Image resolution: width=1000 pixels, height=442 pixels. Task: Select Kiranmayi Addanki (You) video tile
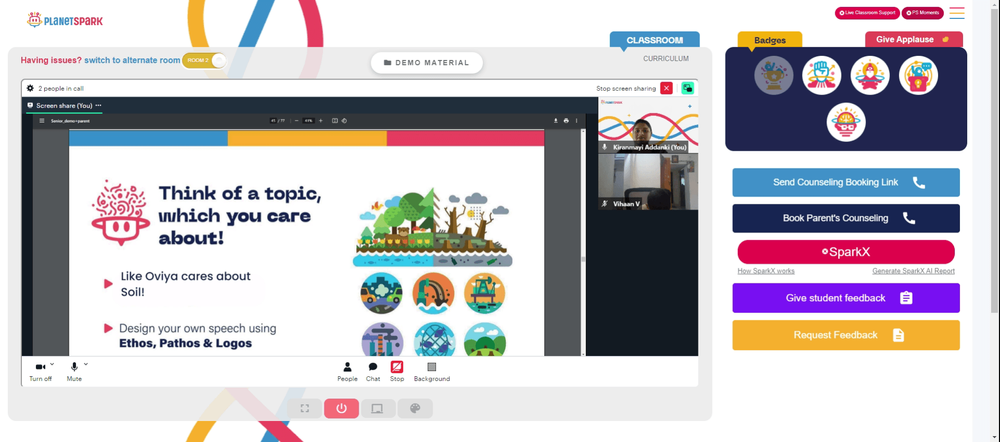(x=648, y=125)
